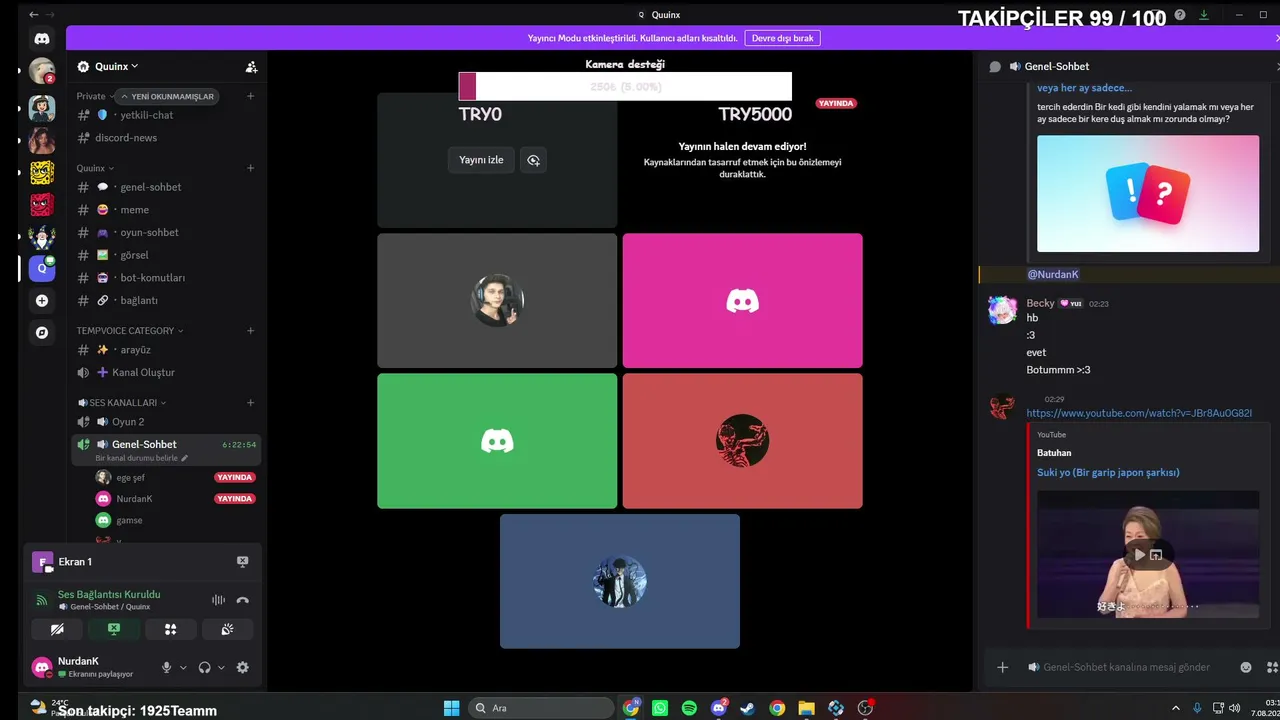Screen dimensions: 1280x720
Task: Open the Discord help question mark icon
Action: click(1180, 15)
